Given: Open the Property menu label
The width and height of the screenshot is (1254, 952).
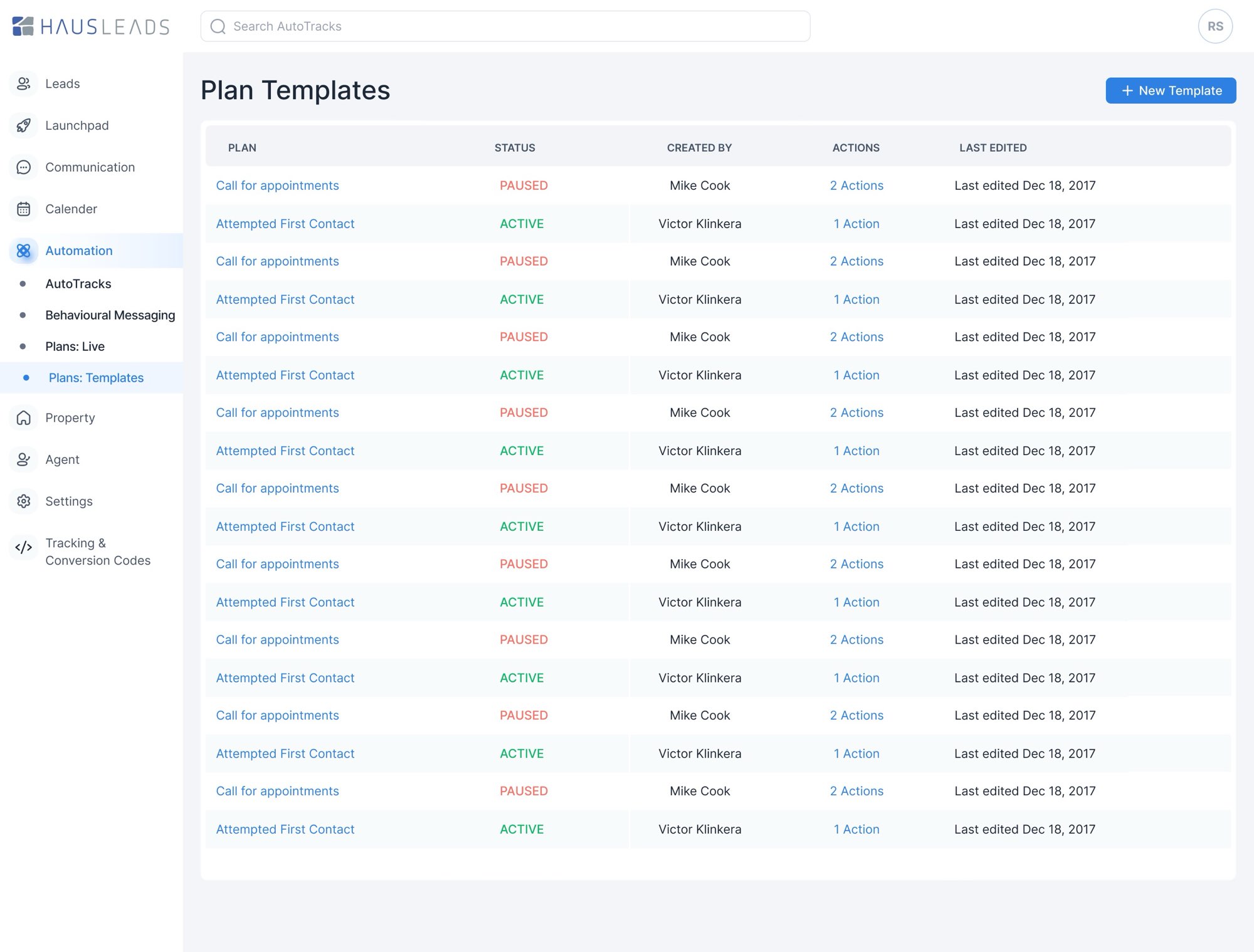Looking at the screenshot, I should [x=70, y=417].
